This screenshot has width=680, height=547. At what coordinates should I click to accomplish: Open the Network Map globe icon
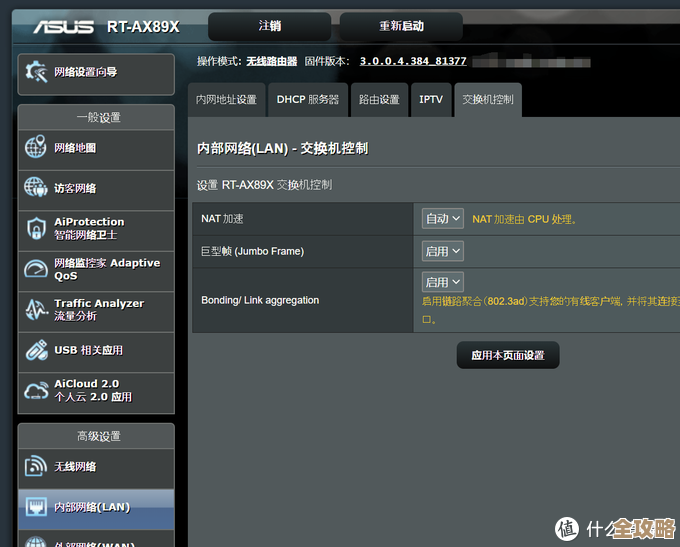[36, 148]
